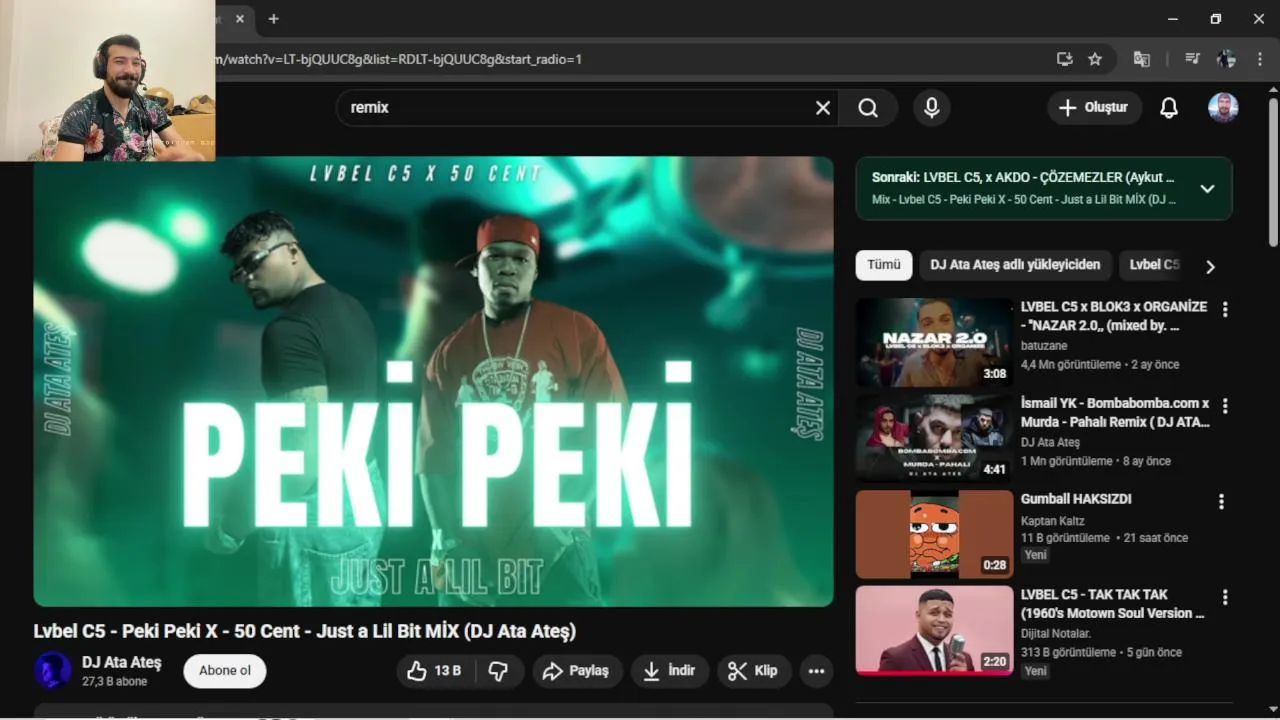The image size is (1280, 720).
Task: Share the video with Paylaş
Action: 577,671
